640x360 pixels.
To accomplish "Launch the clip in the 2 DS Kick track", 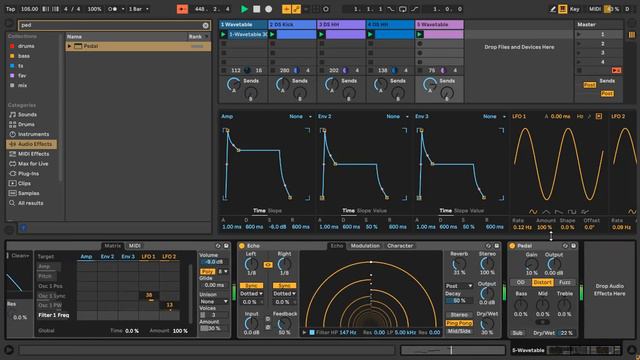I will tap(273, 35).
